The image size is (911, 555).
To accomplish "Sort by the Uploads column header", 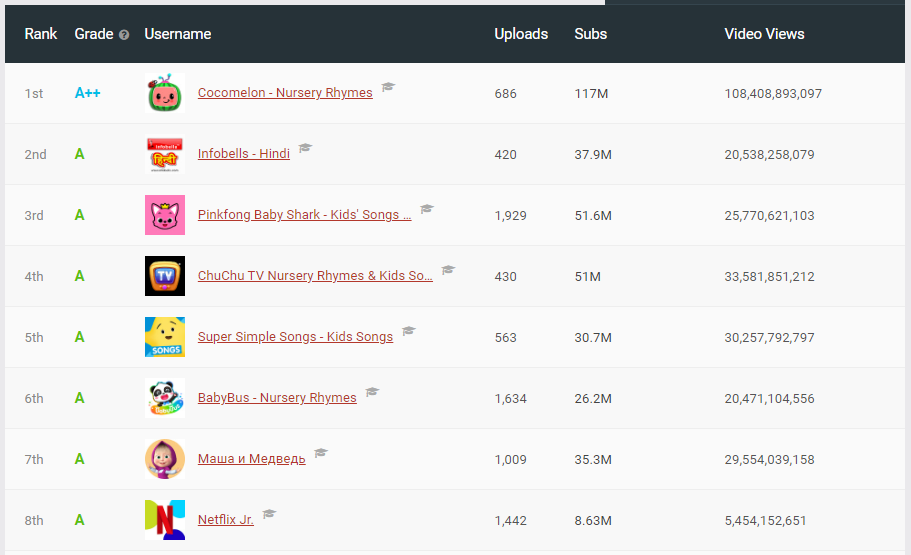I will pyautogui.click(x=521, y=34).
